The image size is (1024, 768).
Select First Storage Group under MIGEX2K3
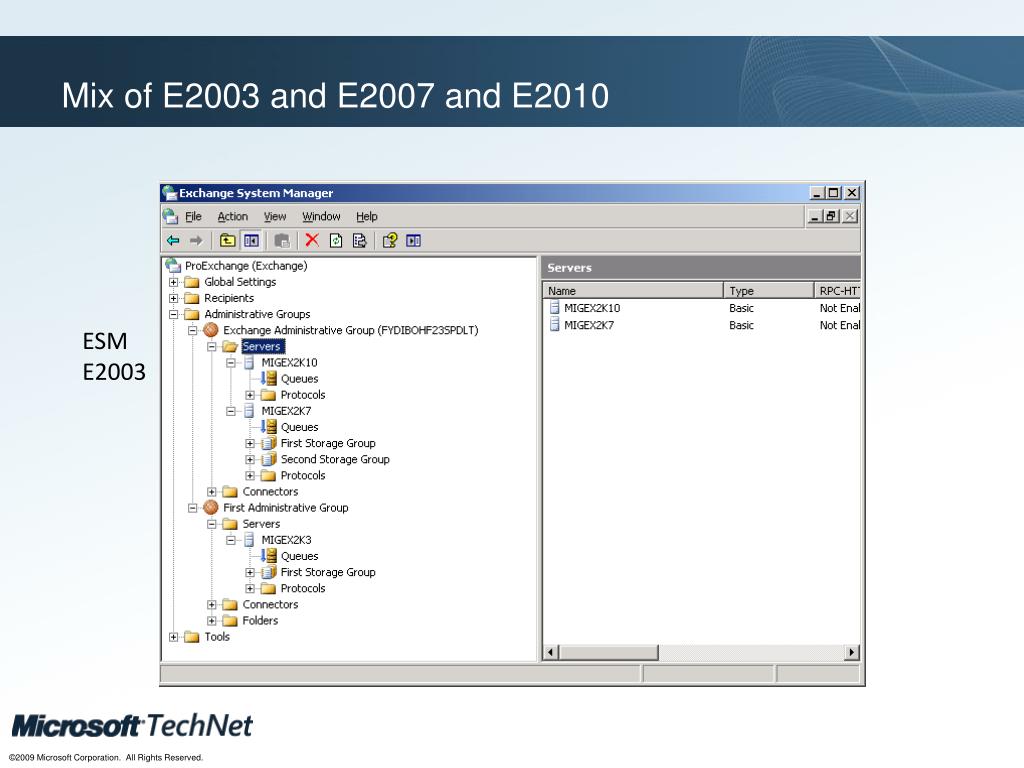pyautogui.click(x=328, y=572)
